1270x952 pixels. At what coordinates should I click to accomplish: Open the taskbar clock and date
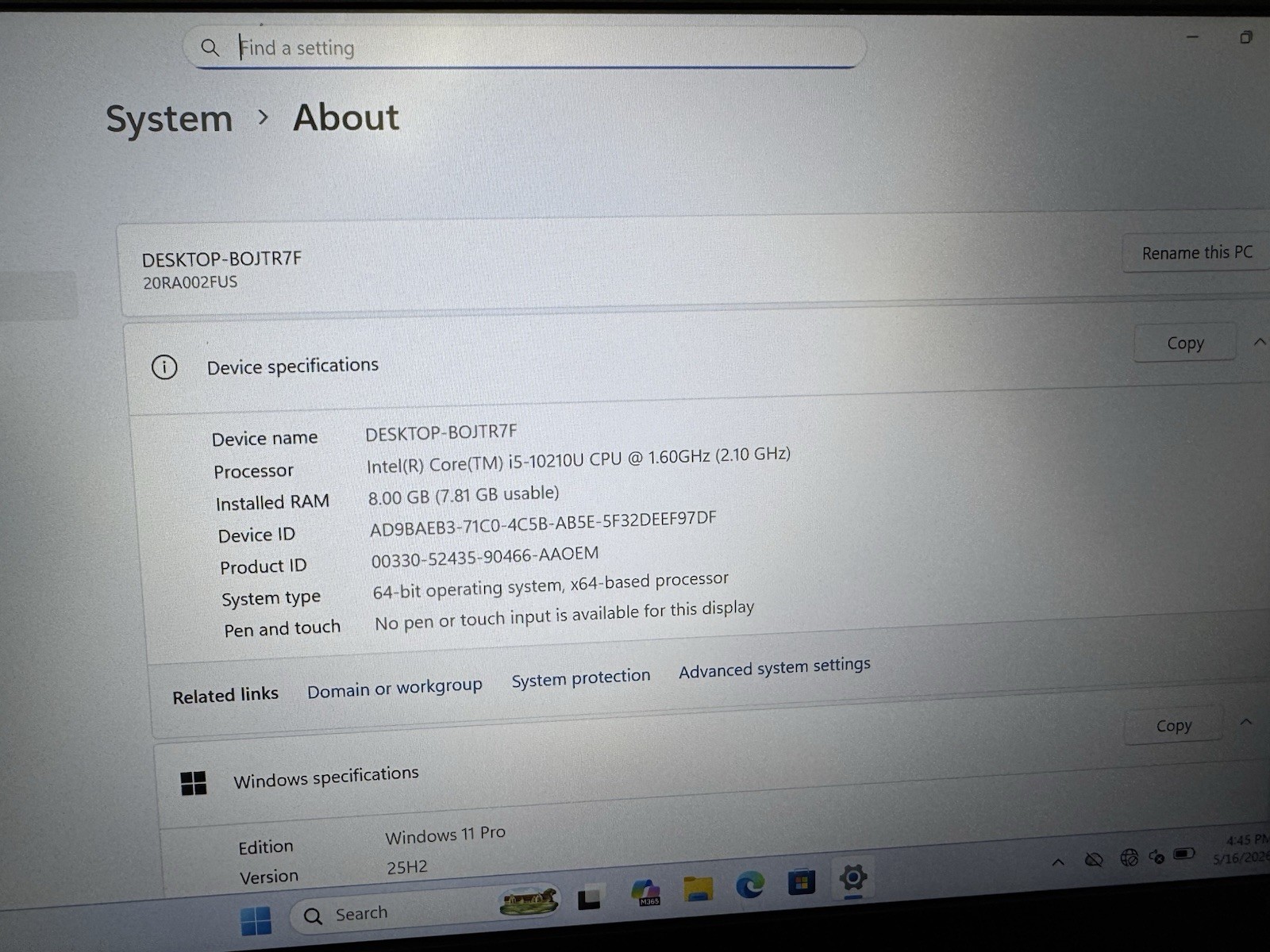(1243, 849)
